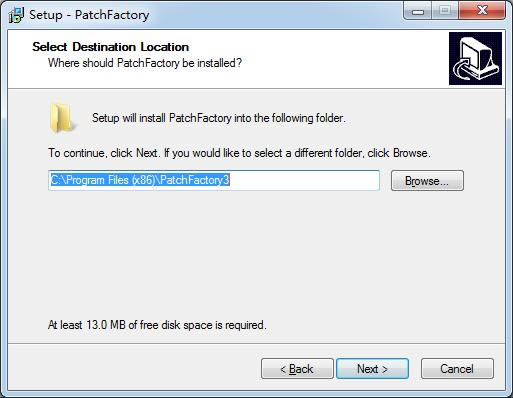Viewport: 513px width, 398px height.
Task: Close the PatchFactory Setup window
Action: [x=482, y=11]
